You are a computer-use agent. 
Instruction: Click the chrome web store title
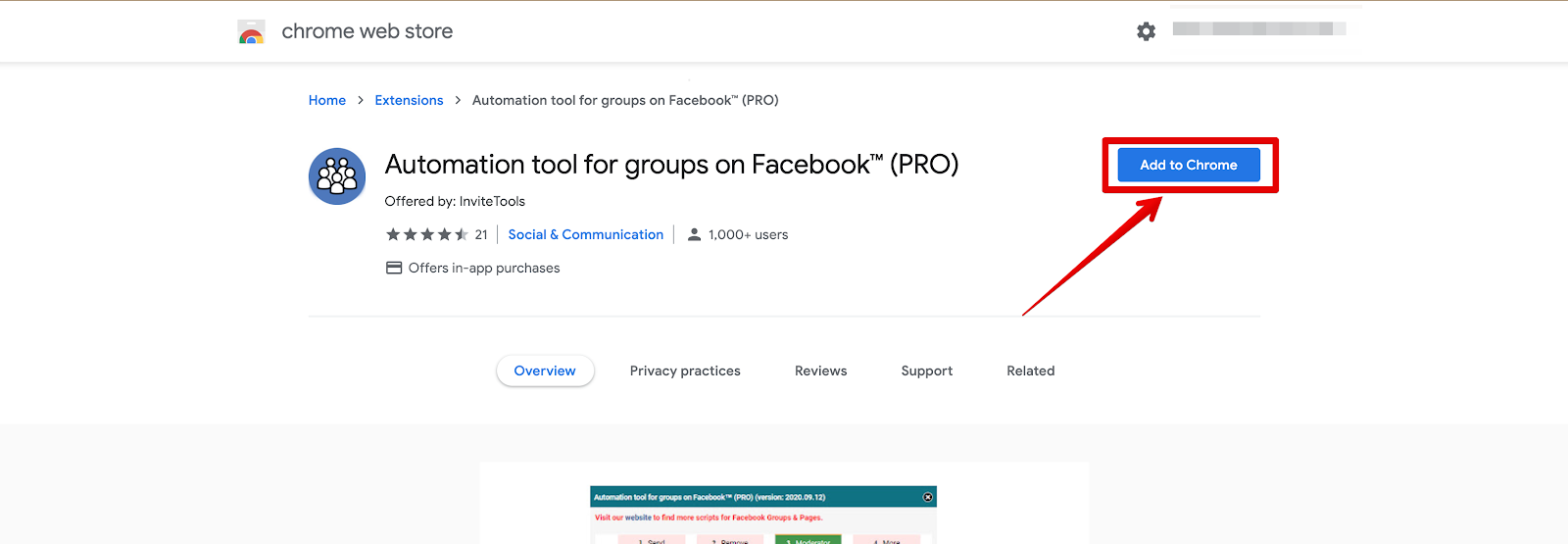pyautogui.click(x=367, y=31)
